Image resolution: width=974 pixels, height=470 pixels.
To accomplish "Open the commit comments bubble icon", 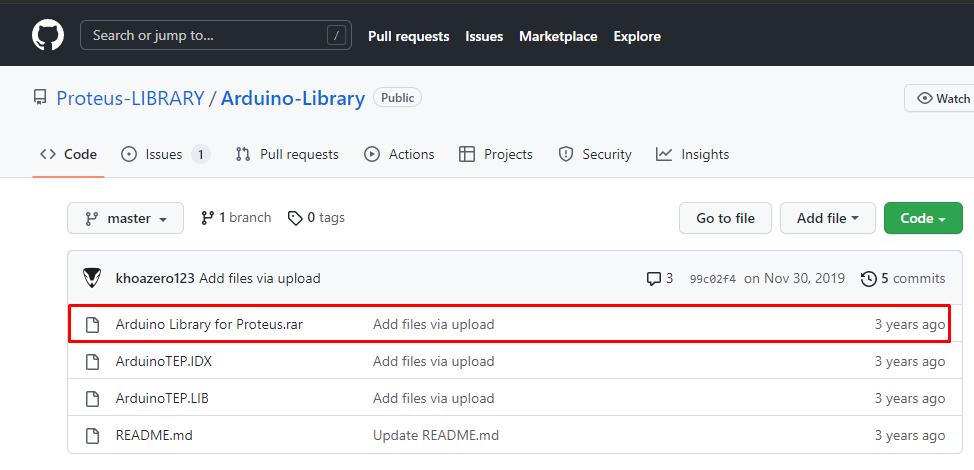I will coord(653,279).
